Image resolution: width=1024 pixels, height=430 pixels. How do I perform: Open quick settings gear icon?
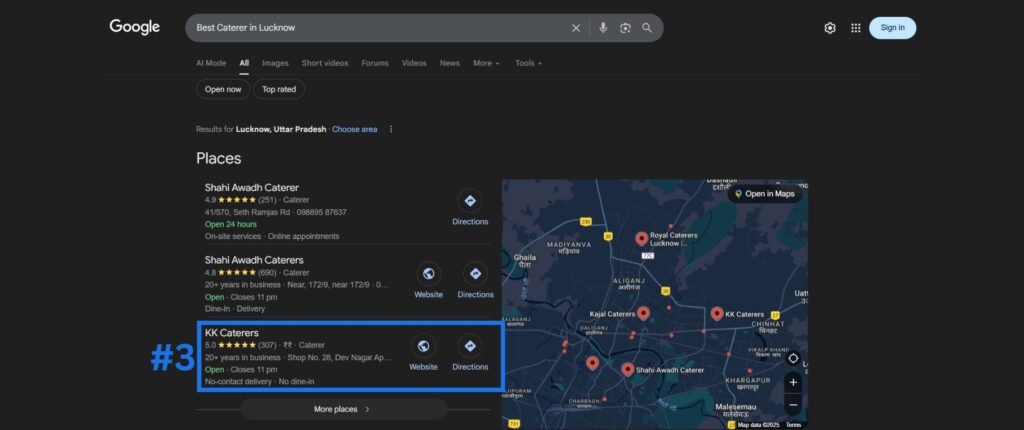click(829, 28)
